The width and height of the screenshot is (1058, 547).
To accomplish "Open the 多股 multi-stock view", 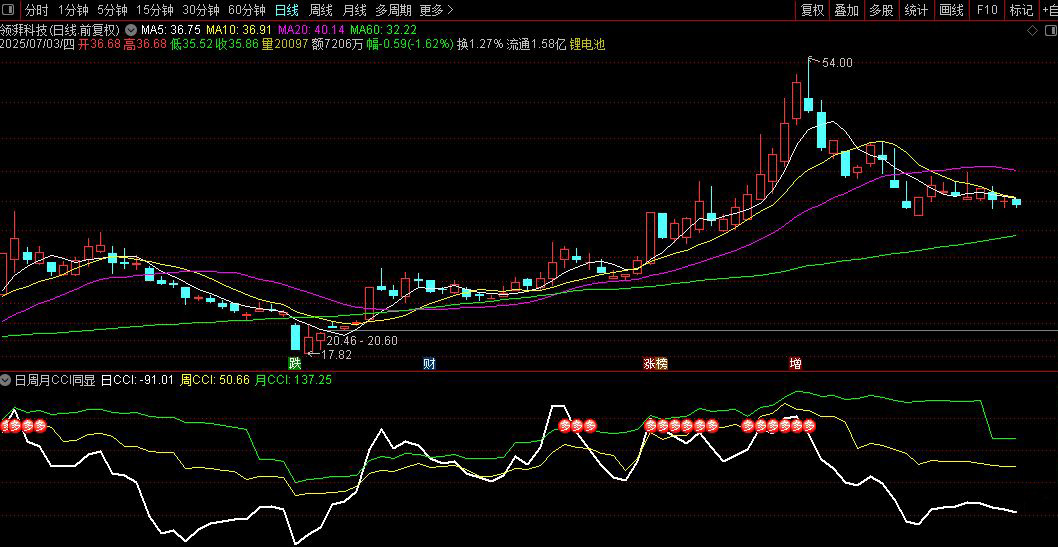I will [x=881, y=10].
